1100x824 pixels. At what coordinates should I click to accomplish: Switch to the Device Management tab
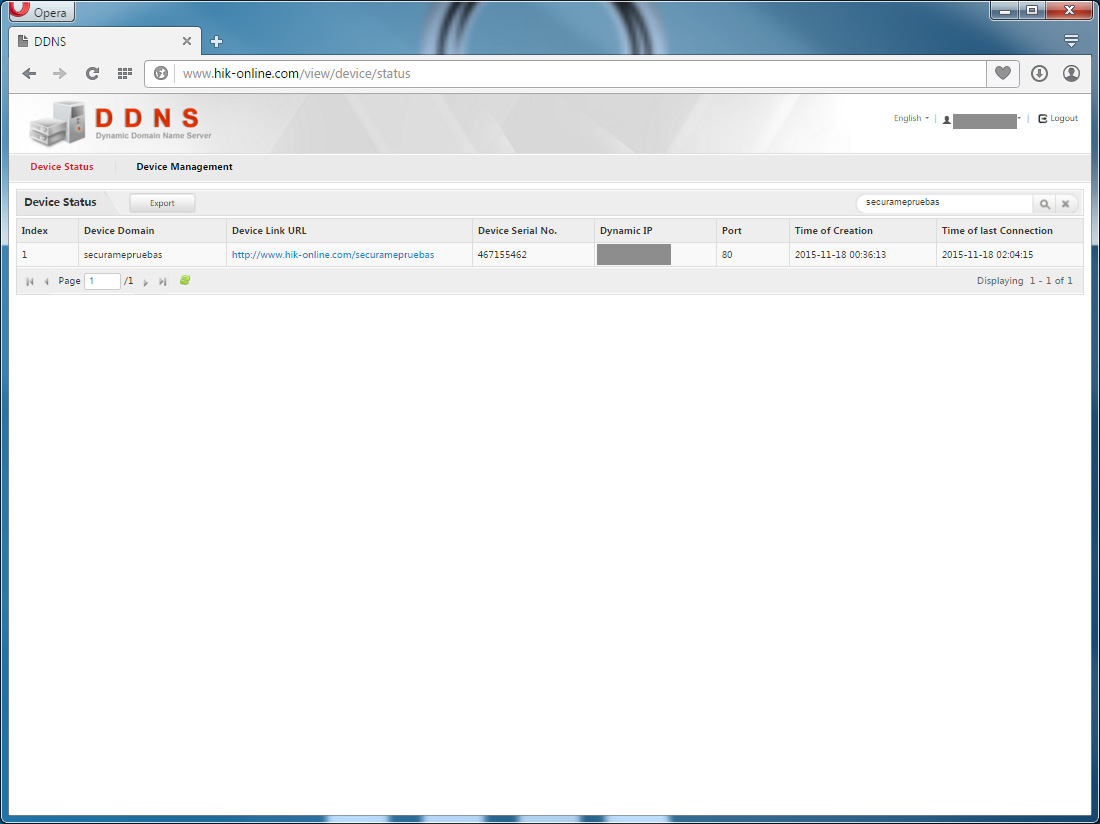pos(185,167)
